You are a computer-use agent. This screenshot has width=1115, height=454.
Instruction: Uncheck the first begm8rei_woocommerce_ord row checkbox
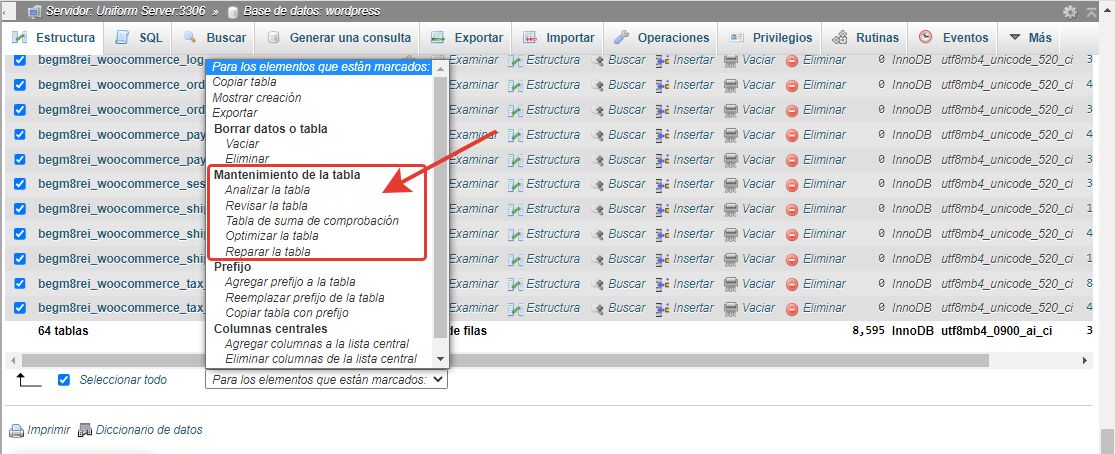pos(20,85)
